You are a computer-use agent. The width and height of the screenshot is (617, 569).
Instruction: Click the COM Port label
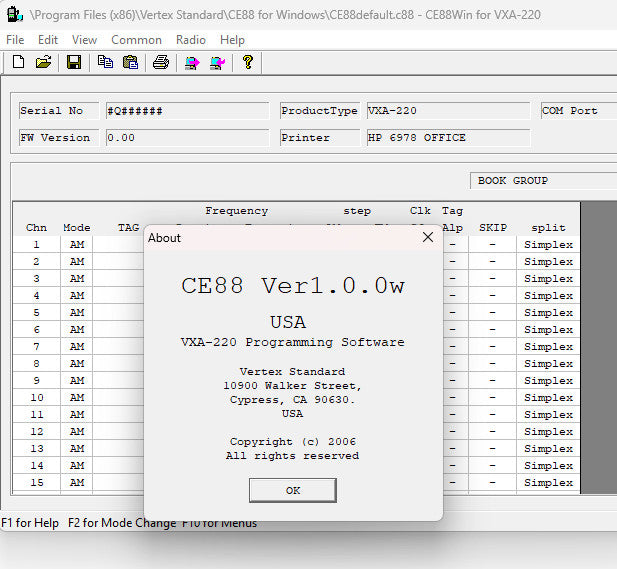569,111
